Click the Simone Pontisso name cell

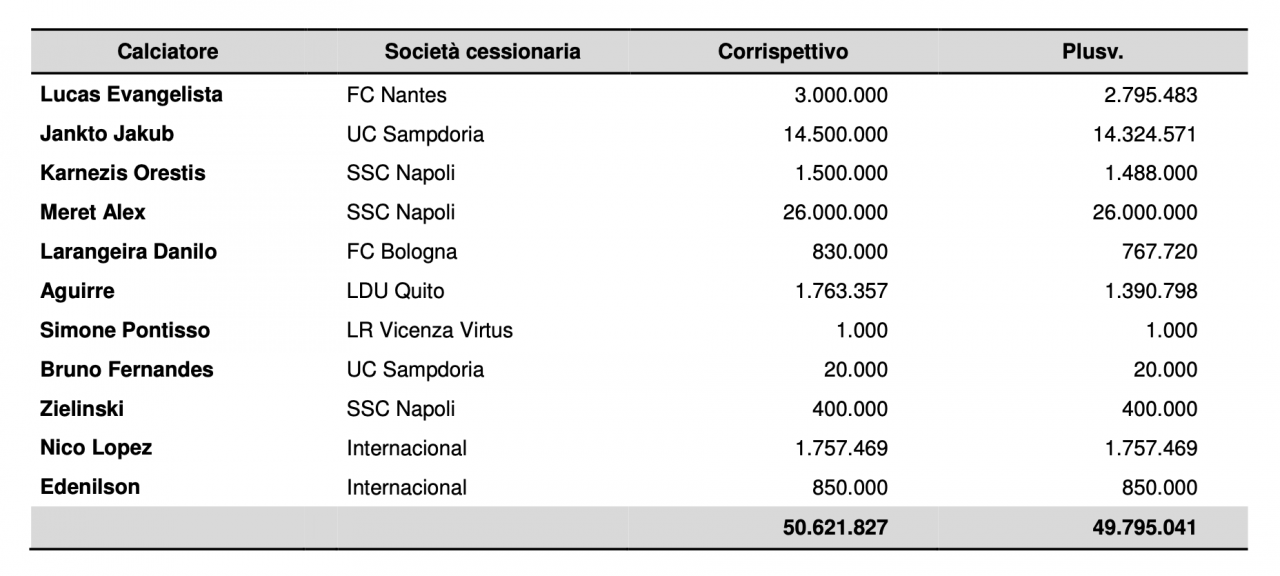125,330
